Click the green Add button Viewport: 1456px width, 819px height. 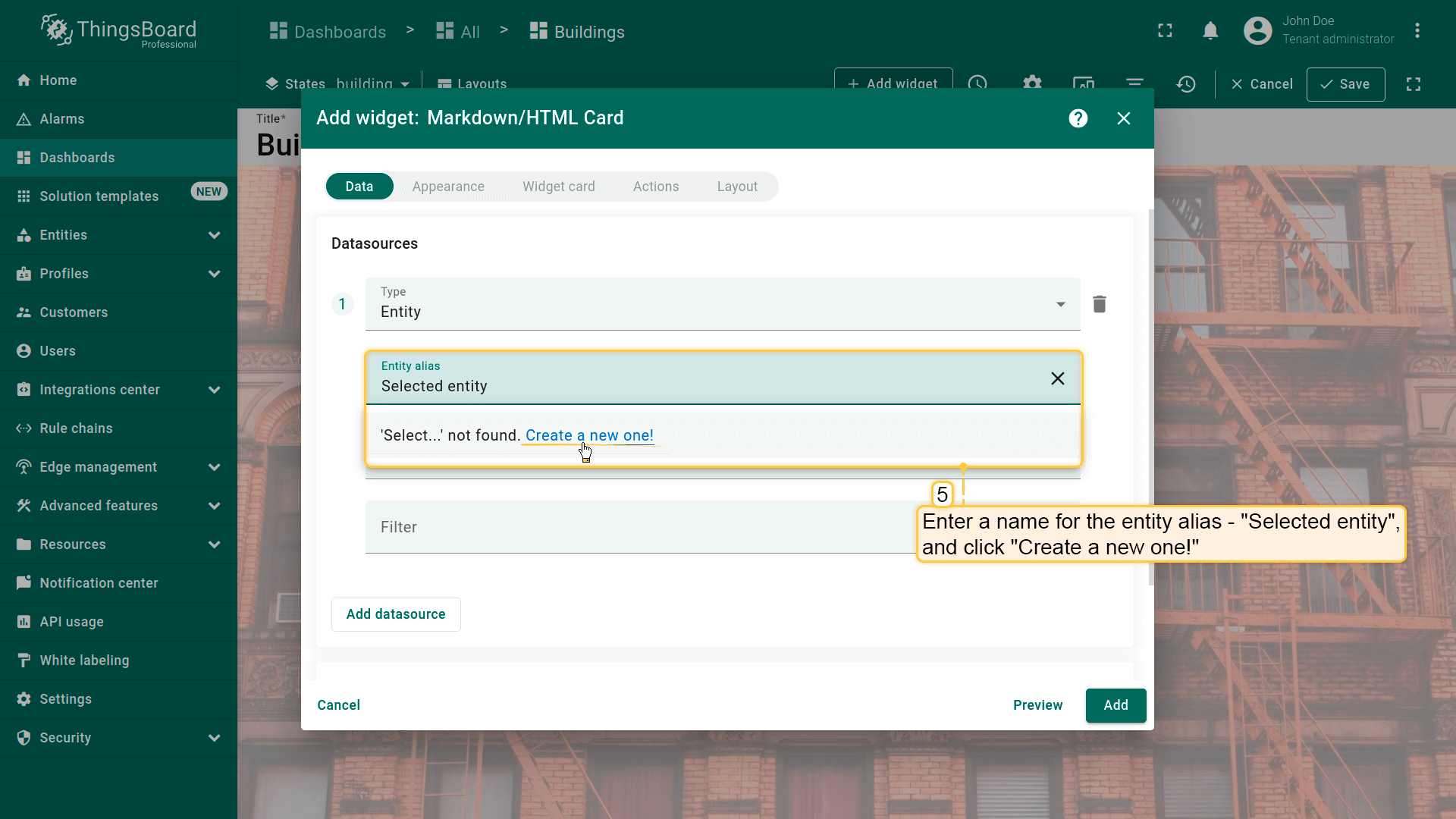pyautogui.click(x=1115, y=705)
